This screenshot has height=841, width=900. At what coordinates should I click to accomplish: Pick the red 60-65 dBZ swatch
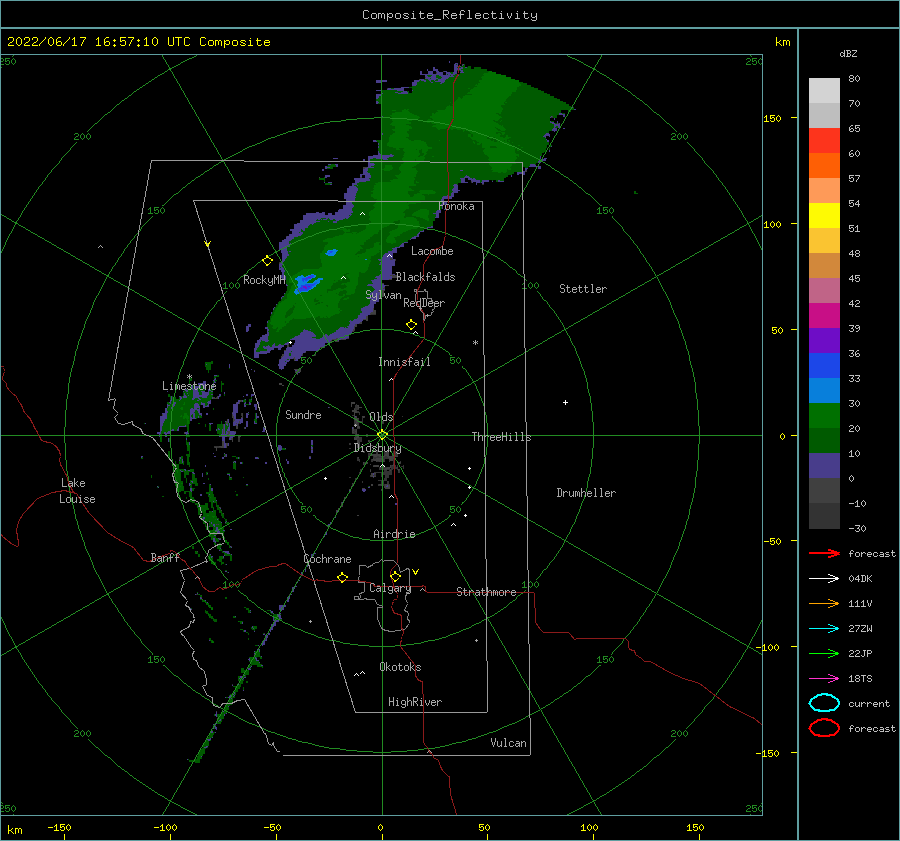click(824, 141)
